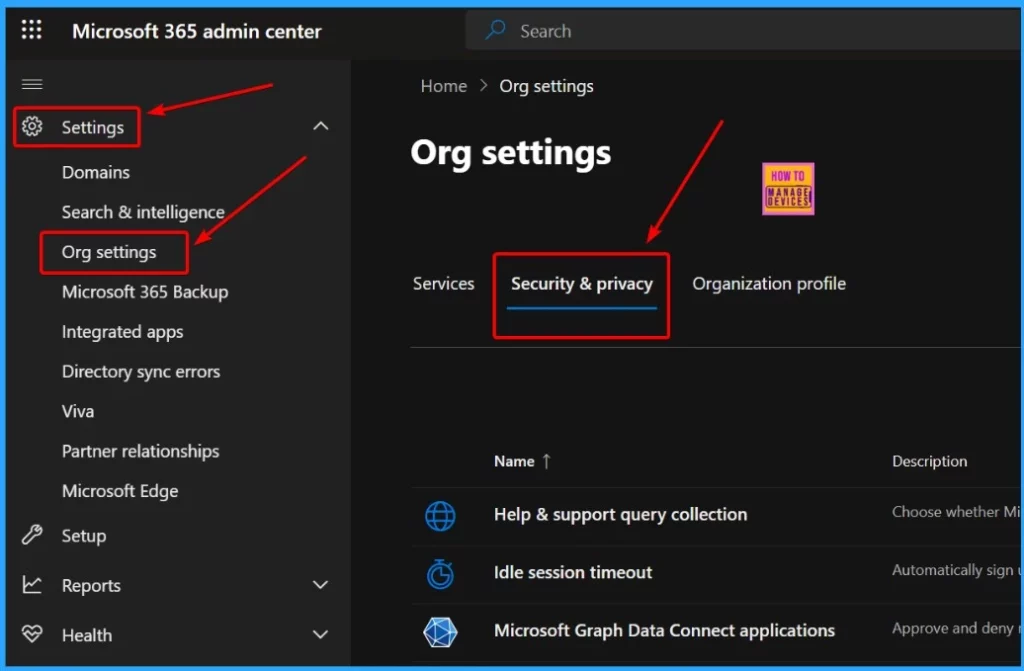
Task: Expand the Health section chevron
Action: [321, 634]
